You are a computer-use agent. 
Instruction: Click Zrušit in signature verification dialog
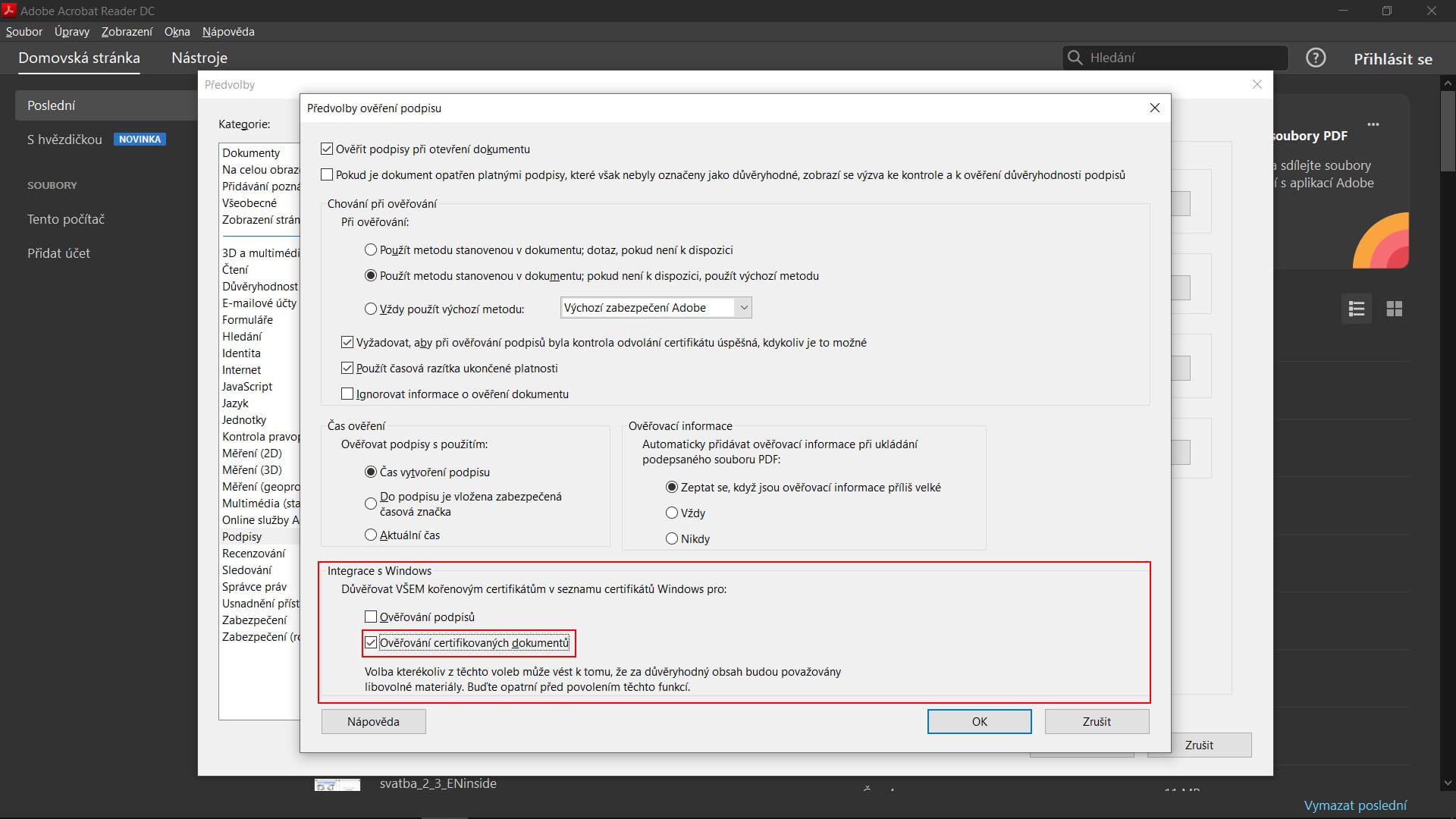point(1097,722)
